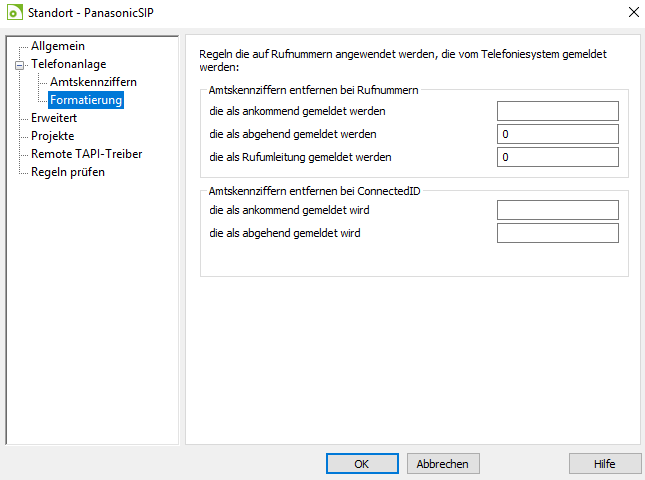Click the abgehend gemeldet werden input field
645x480 pixels.
coord(557,134)
